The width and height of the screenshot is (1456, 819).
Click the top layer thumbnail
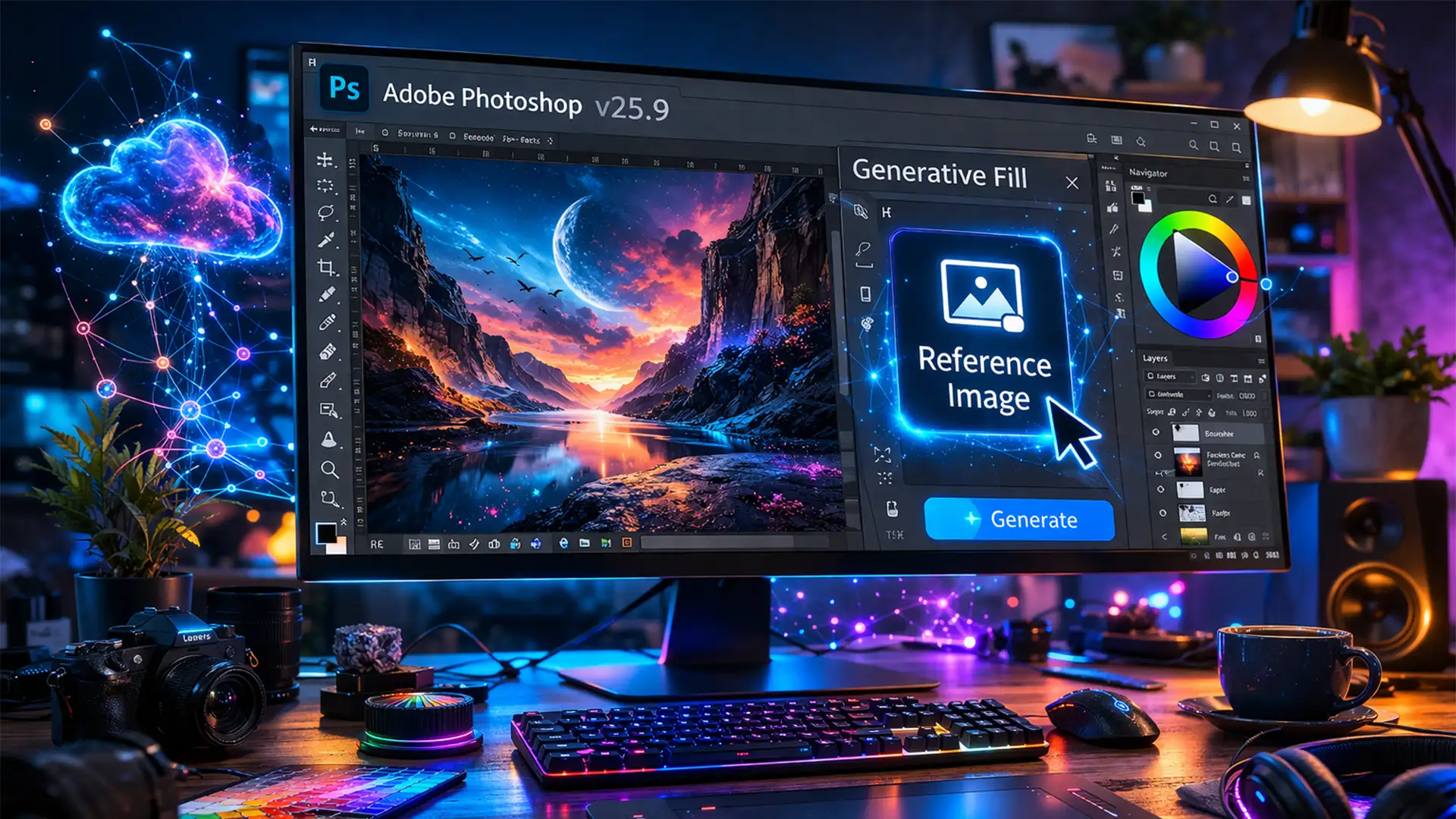pyautogui.click(x=1186, y=432)
